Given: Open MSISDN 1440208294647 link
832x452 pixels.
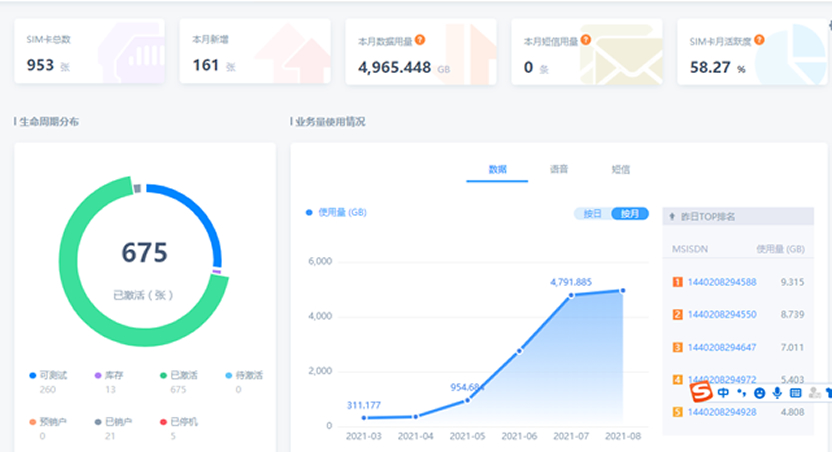Looking at the screenshot, I should (721, 347).
